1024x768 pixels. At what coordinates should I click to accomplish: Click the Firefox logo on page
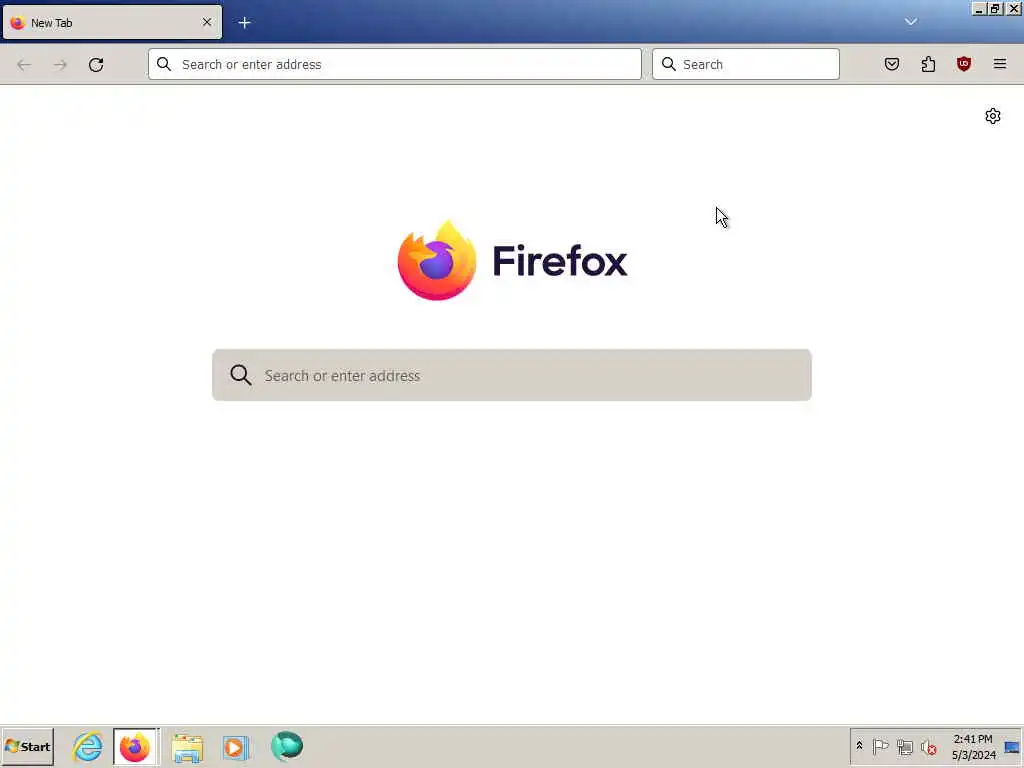512,261
